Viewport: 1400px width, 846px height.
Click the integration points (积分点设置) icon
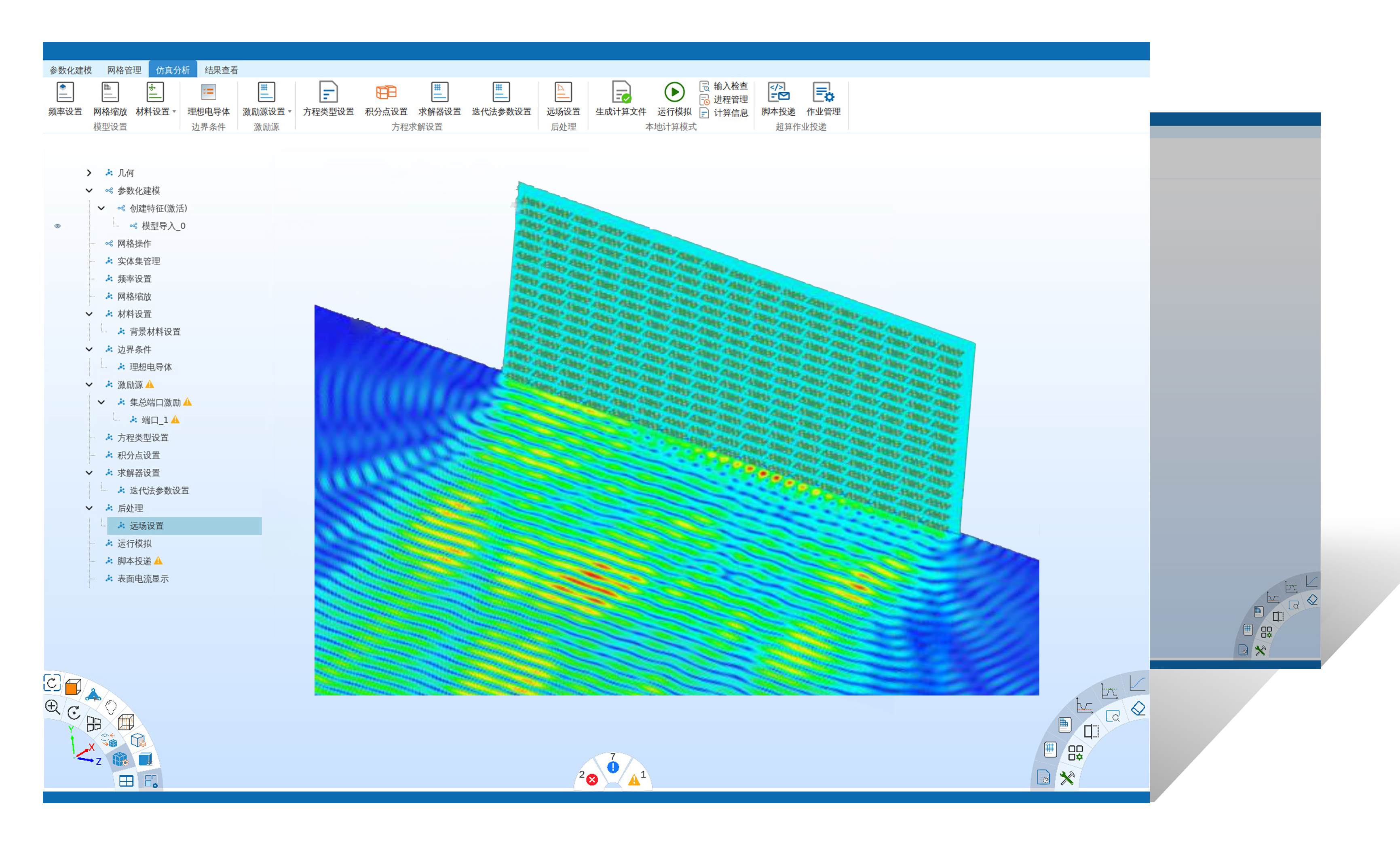(386, 92)
